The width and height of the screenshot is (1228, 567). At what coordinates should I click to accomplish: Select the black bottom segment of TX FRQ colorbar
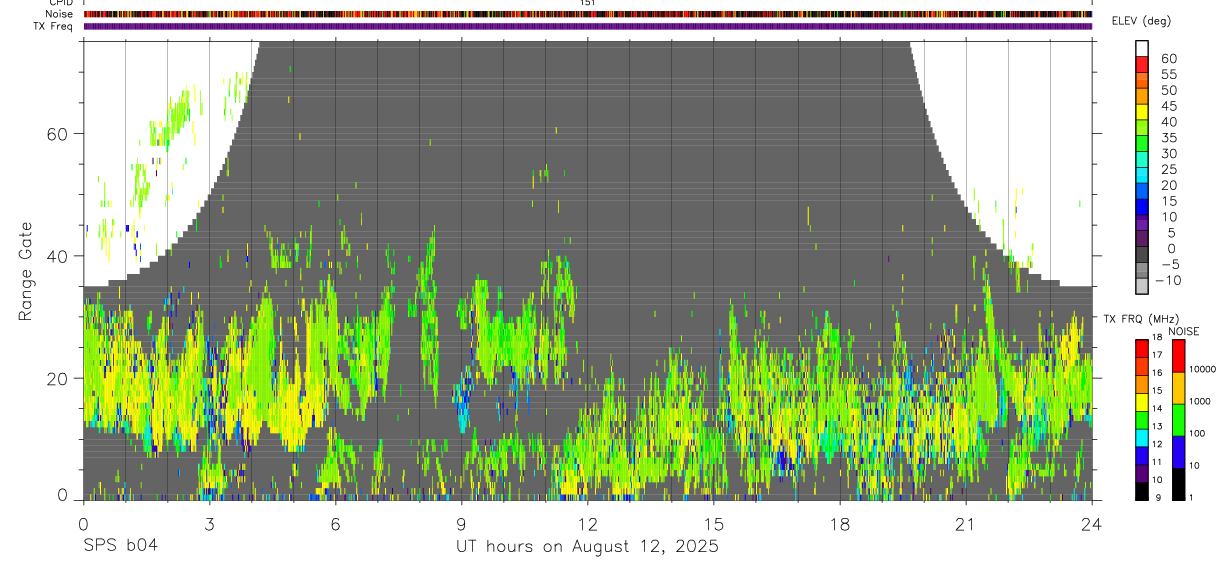click(x=1141, y=490)
